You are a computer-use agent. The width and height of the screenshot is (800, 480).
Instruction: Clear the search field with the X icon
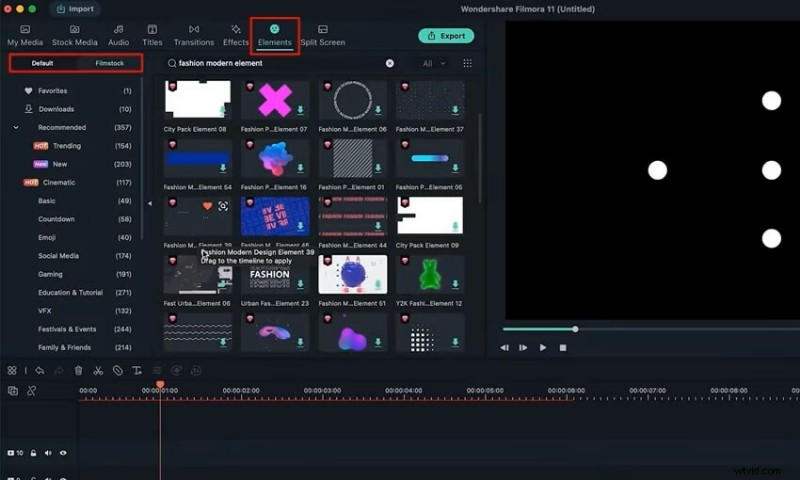click(x=390, y=63)
